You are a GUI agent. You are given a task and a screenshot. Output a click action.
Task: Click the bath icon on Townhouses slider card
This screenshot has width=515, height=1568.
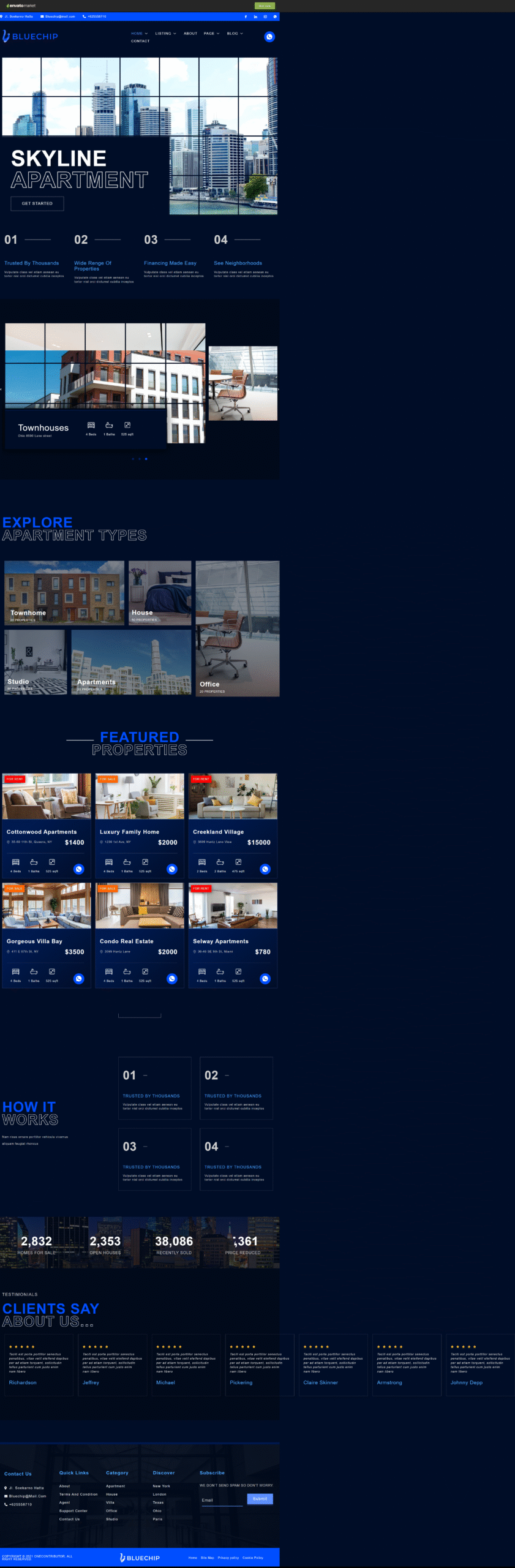pyautogui.click(x=109, y=425)
